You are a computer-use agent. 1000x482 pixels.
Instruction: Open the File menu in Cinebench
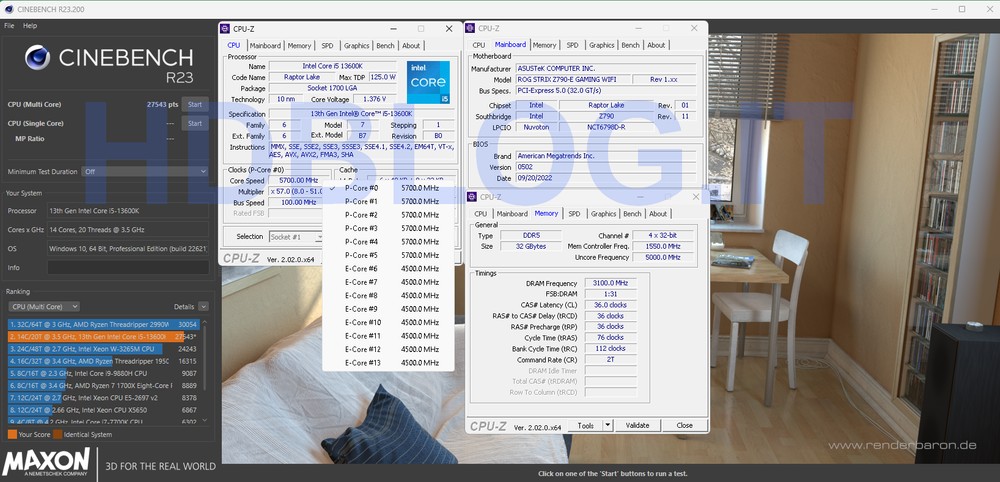(9, 25)
